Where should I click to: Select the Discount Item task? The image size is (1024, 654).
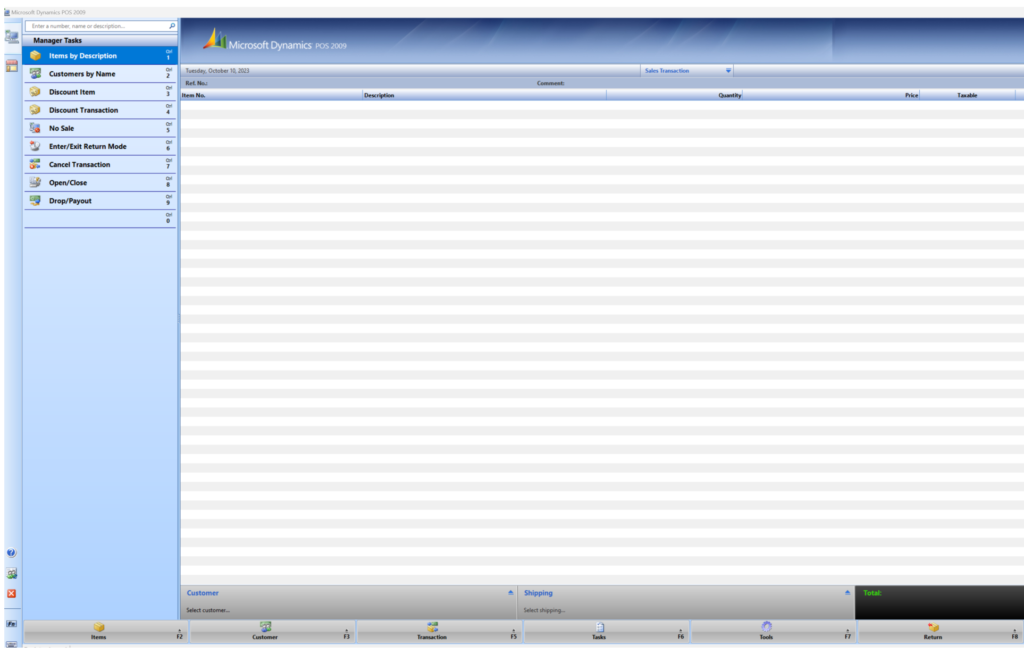pyautogui.click(x=72, y=92)
